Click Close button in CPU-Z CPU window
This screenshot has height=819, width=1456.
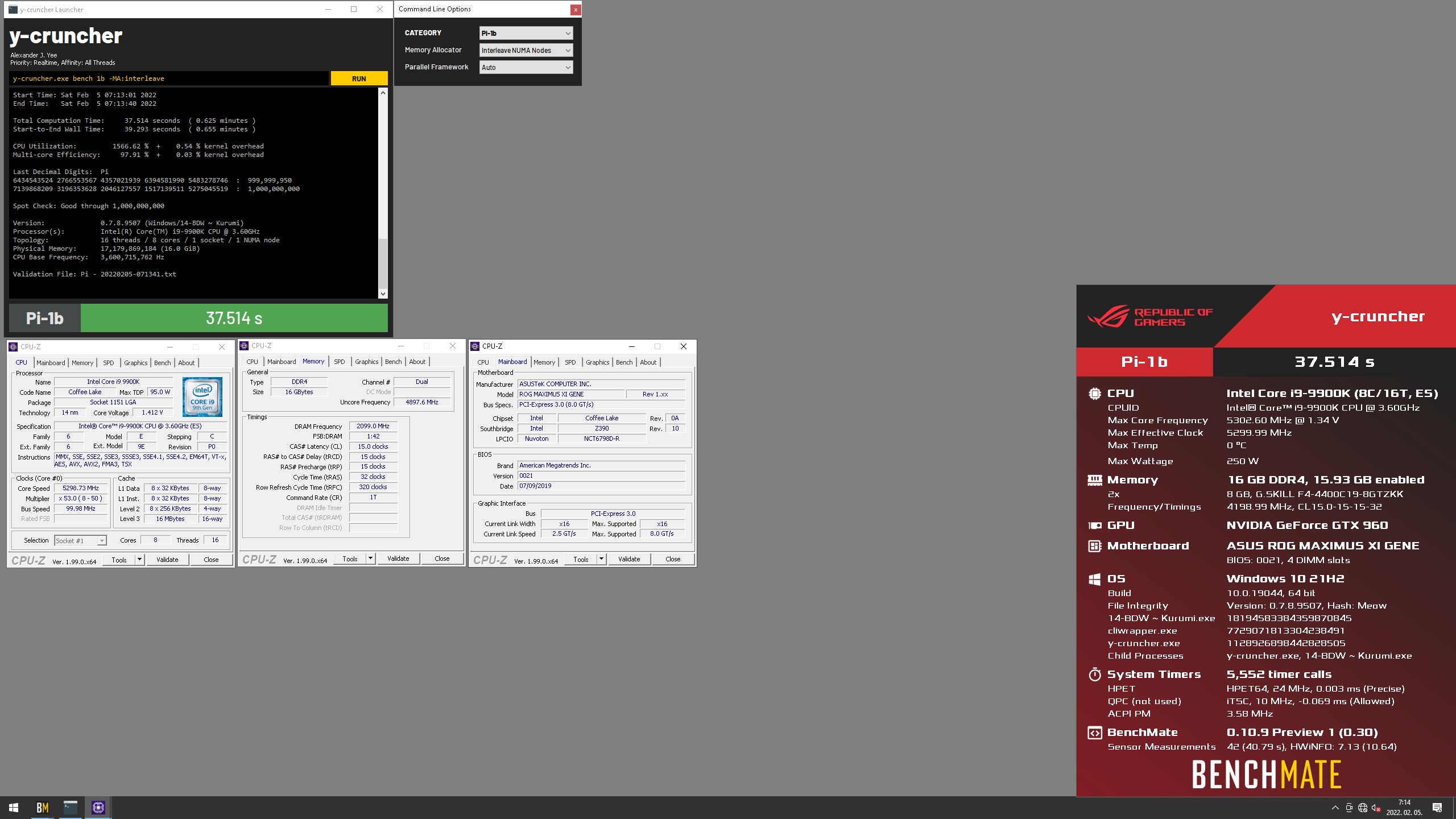211,560
